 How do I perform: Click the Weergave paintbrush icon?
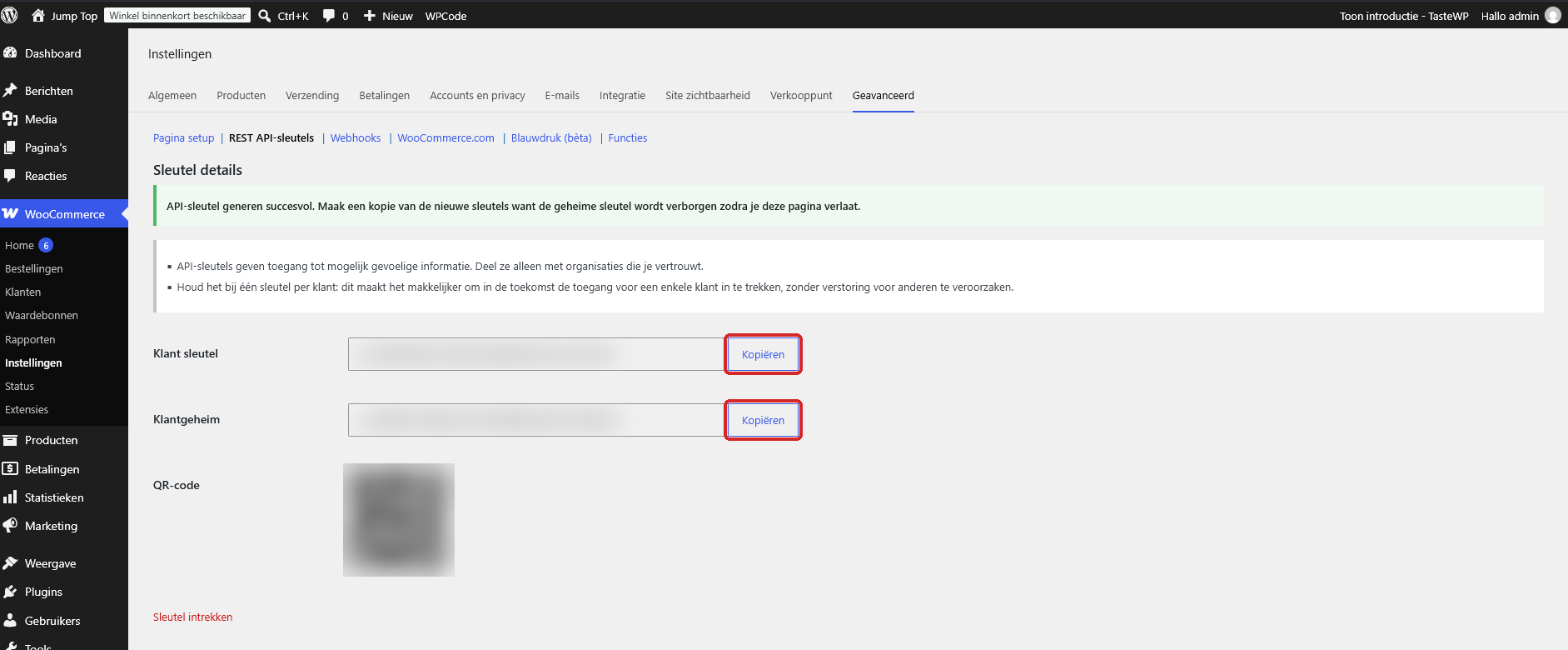(x=10, y=563)
